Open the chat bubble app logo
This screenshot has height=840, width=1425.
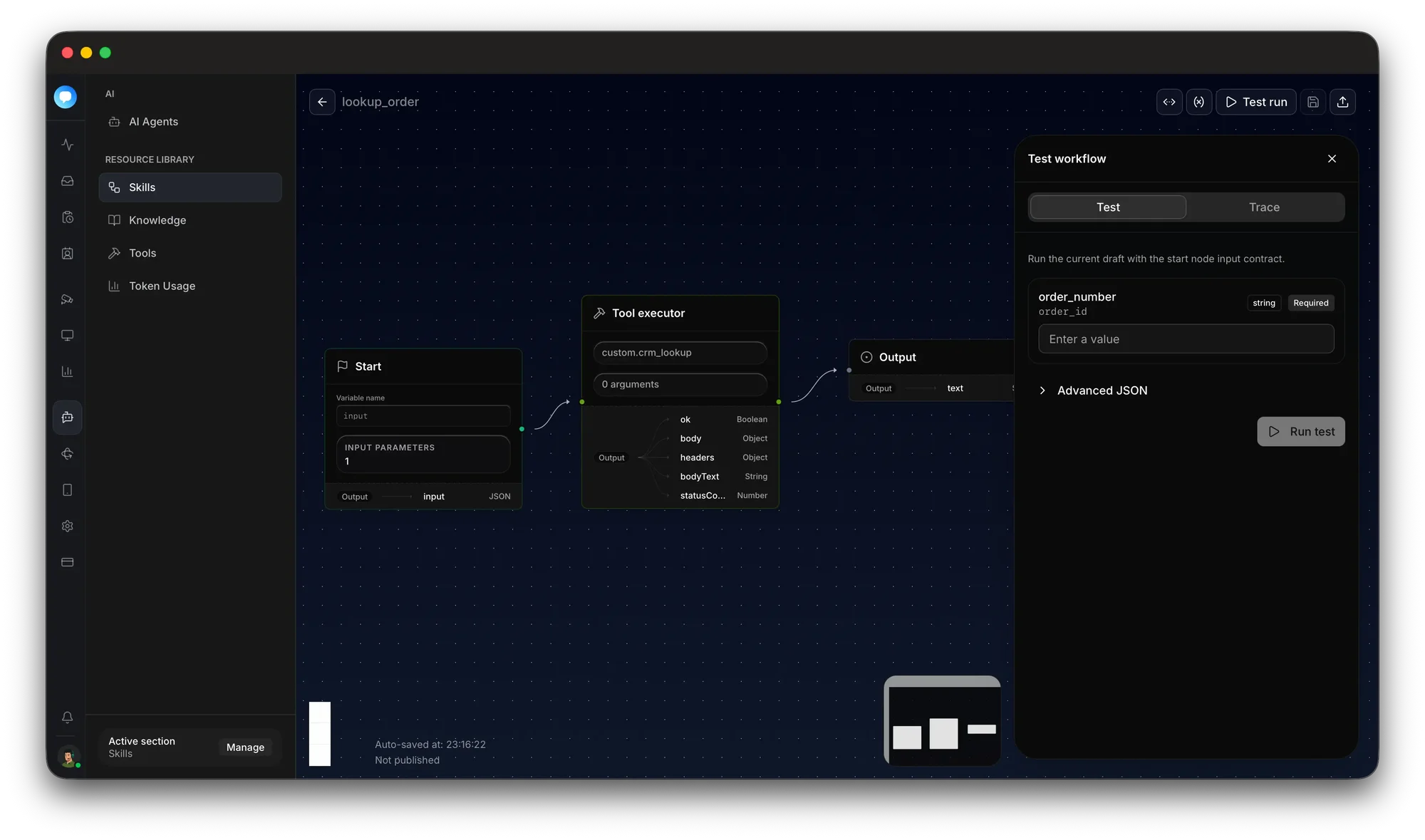coord(66,96)
